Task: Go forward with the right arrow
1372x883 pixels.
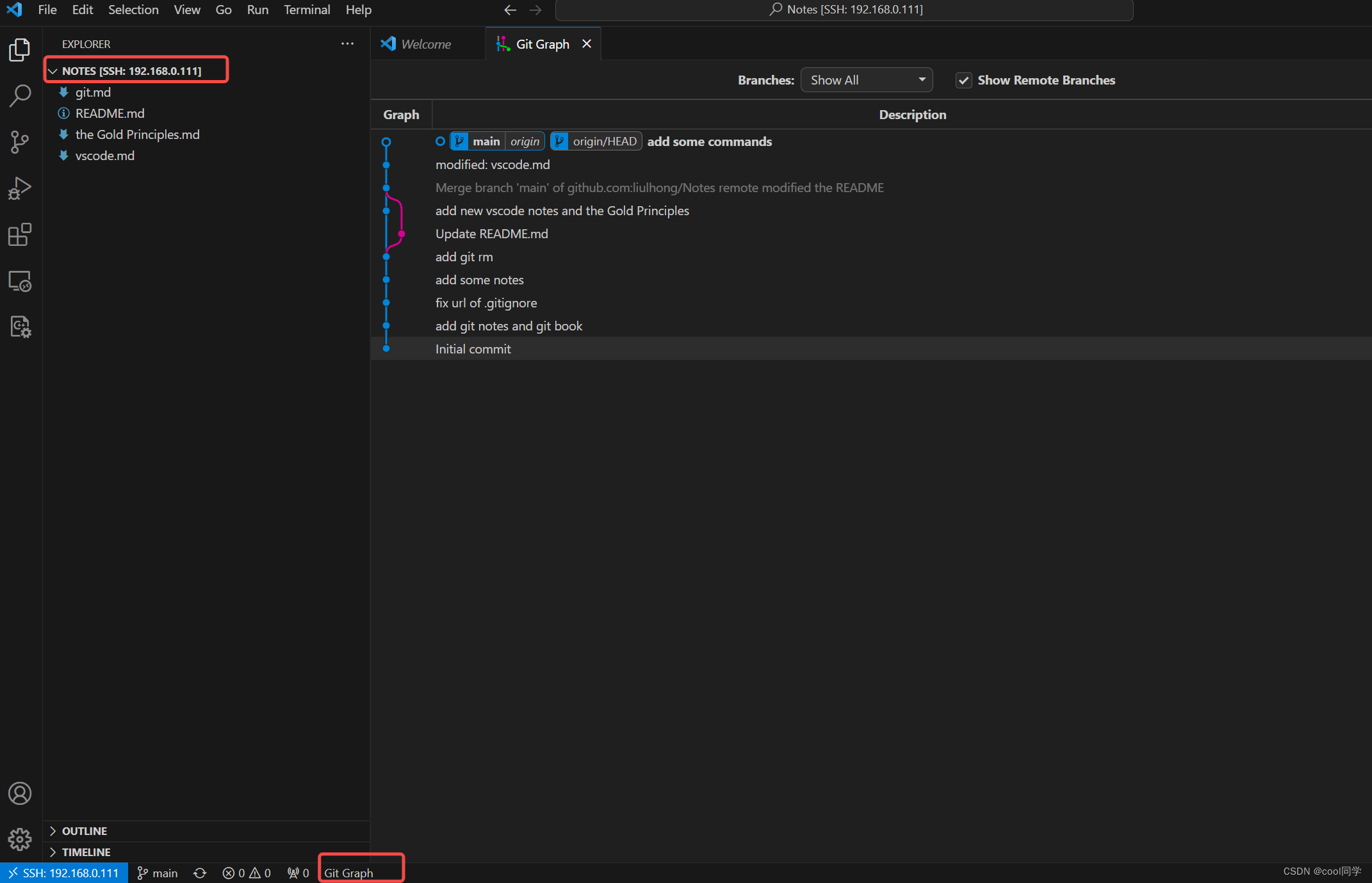Action: (535, 10)
